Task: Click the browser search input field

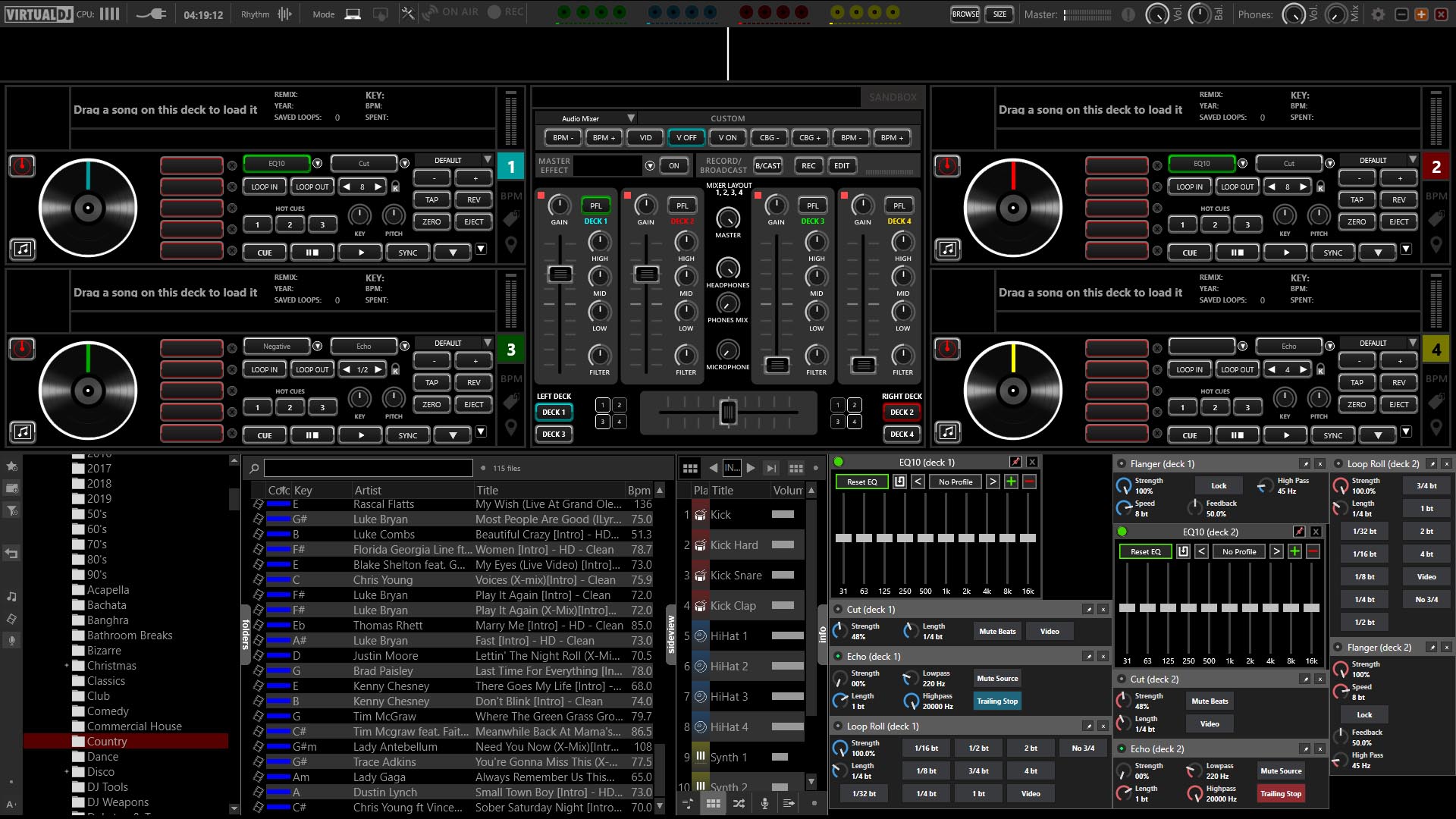Action: pyautogui.click(x=369, y=468)
